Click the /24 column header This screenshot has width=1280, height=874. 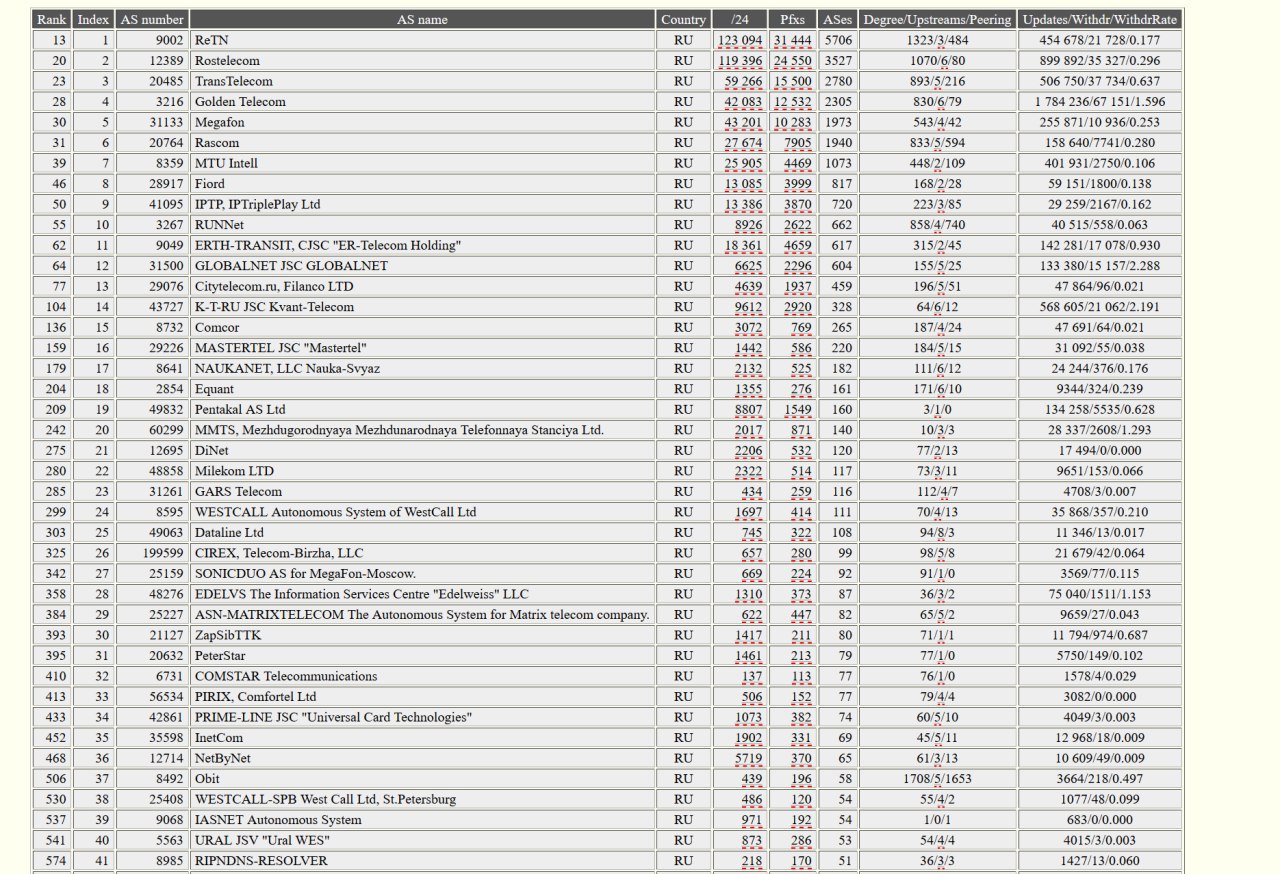tap(740, 19)
